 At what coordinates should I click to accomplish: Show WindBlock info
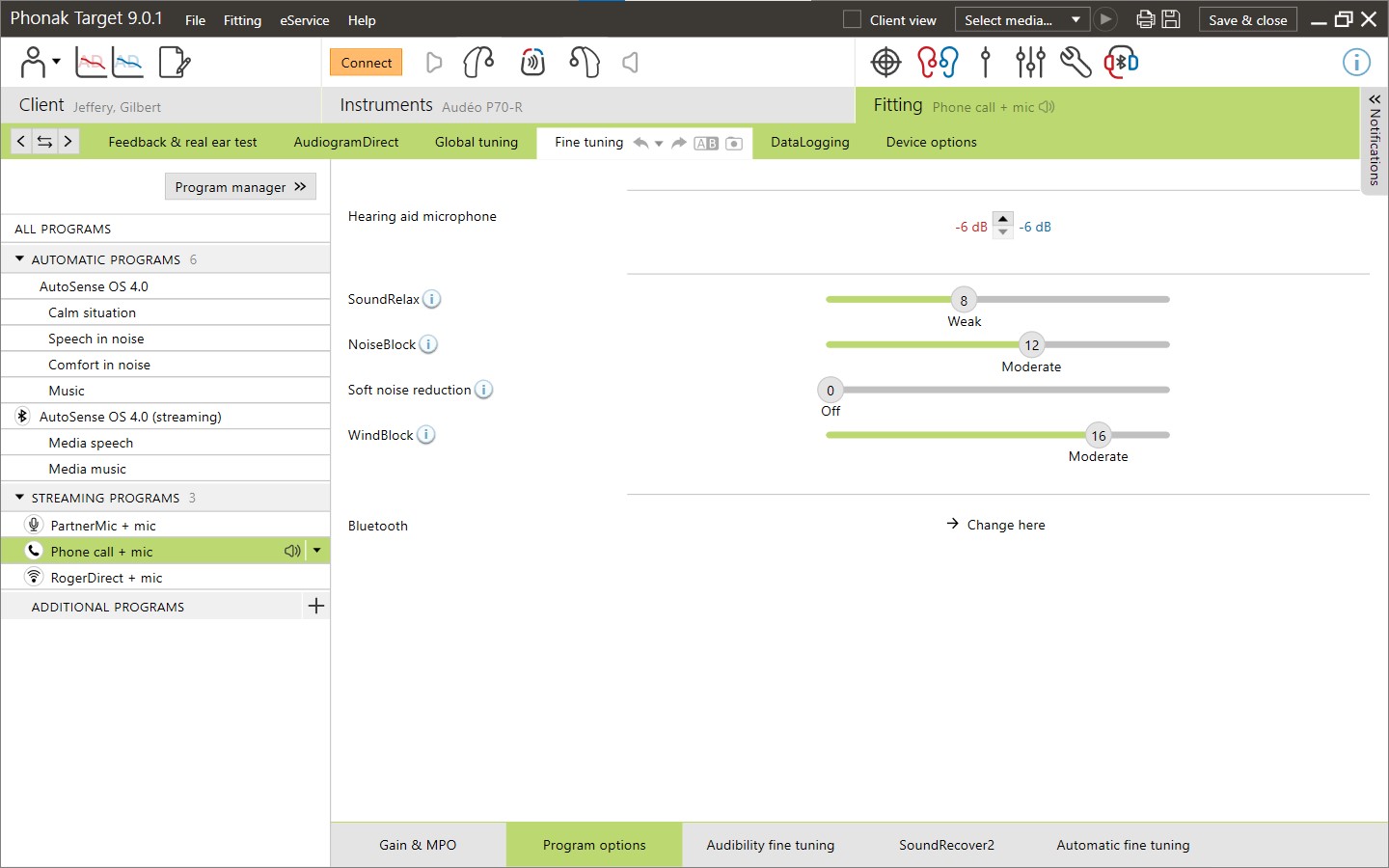point(426,435)
